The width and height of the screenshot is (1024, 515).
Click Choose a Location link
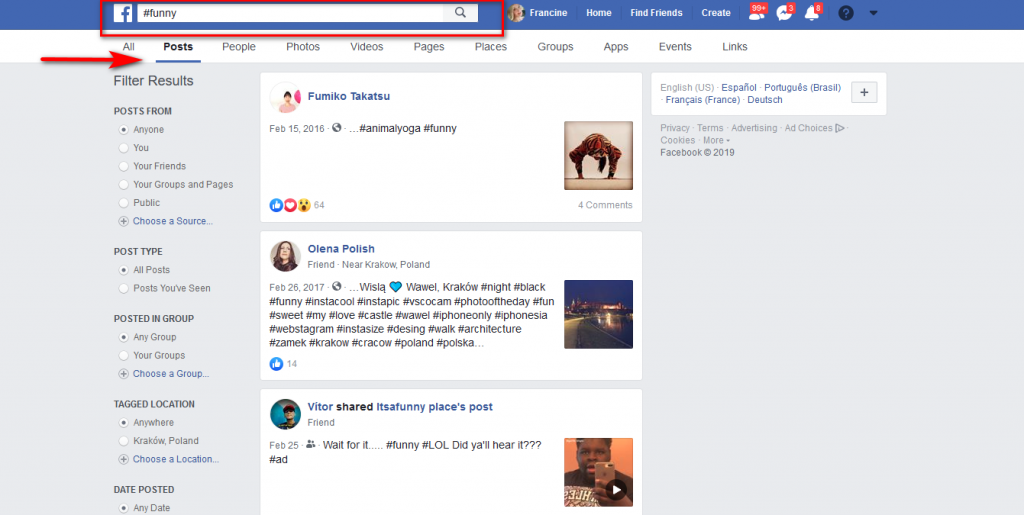(x=176, y=460)
